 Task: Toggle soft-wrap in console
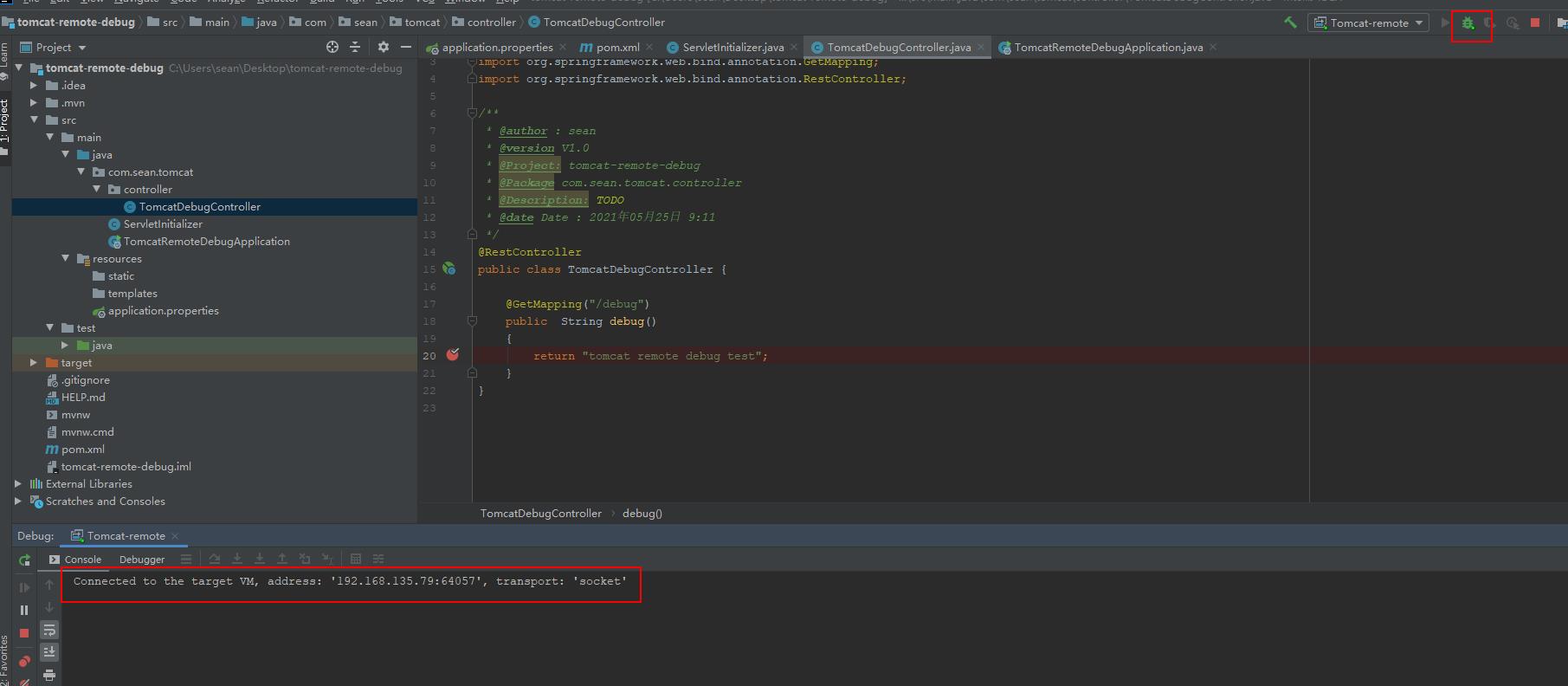(49, 630)
